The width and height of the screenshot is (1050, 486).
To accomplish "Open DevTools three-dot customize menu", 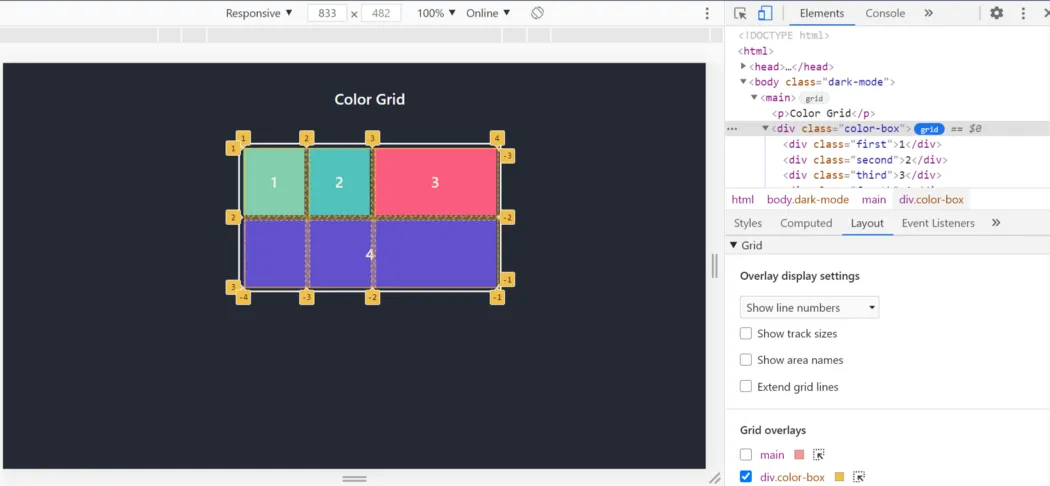I will 1023,13.
